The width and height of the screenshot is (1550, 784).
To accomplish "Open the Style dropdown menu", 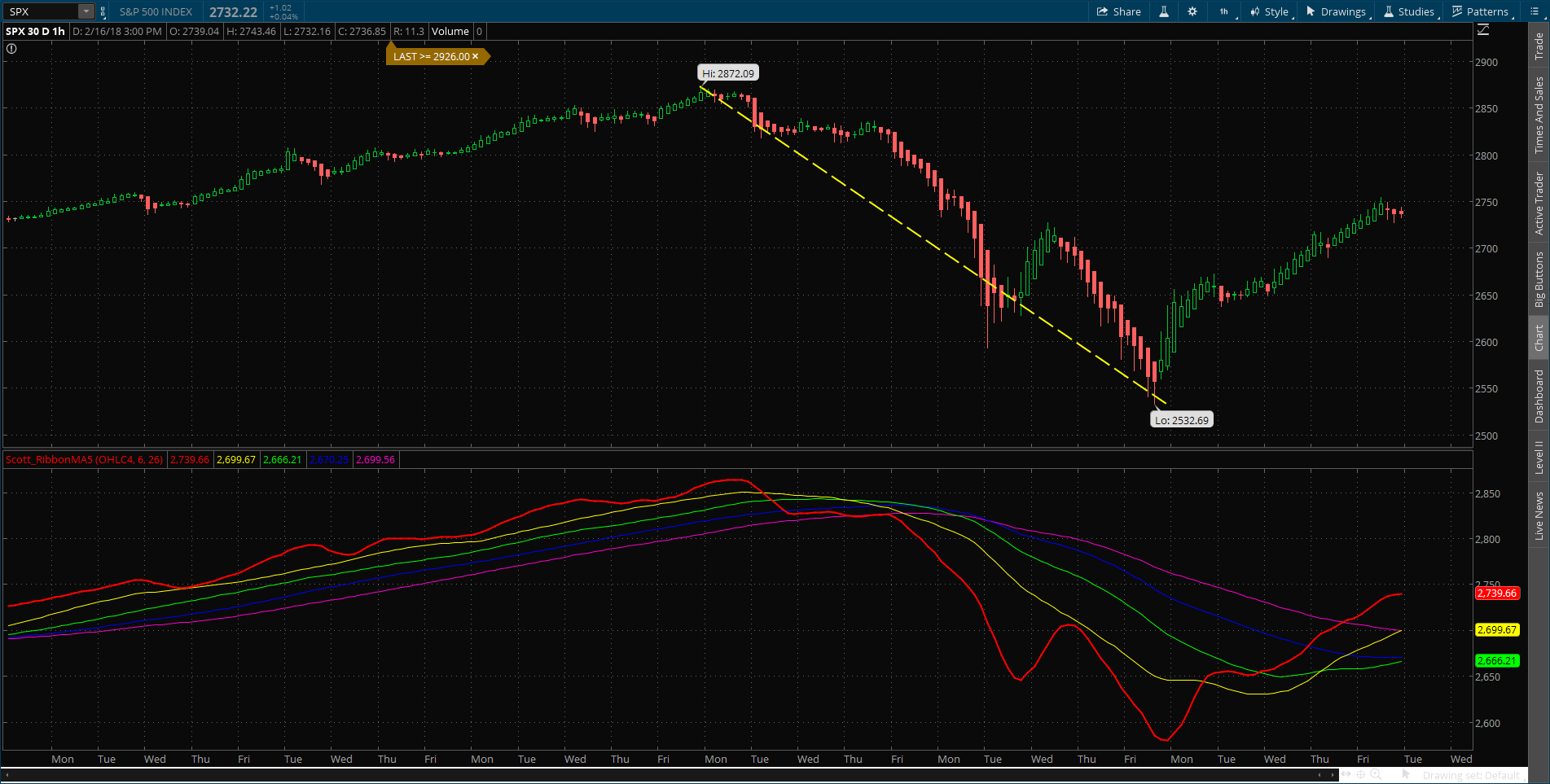I will click(1270, 11).
